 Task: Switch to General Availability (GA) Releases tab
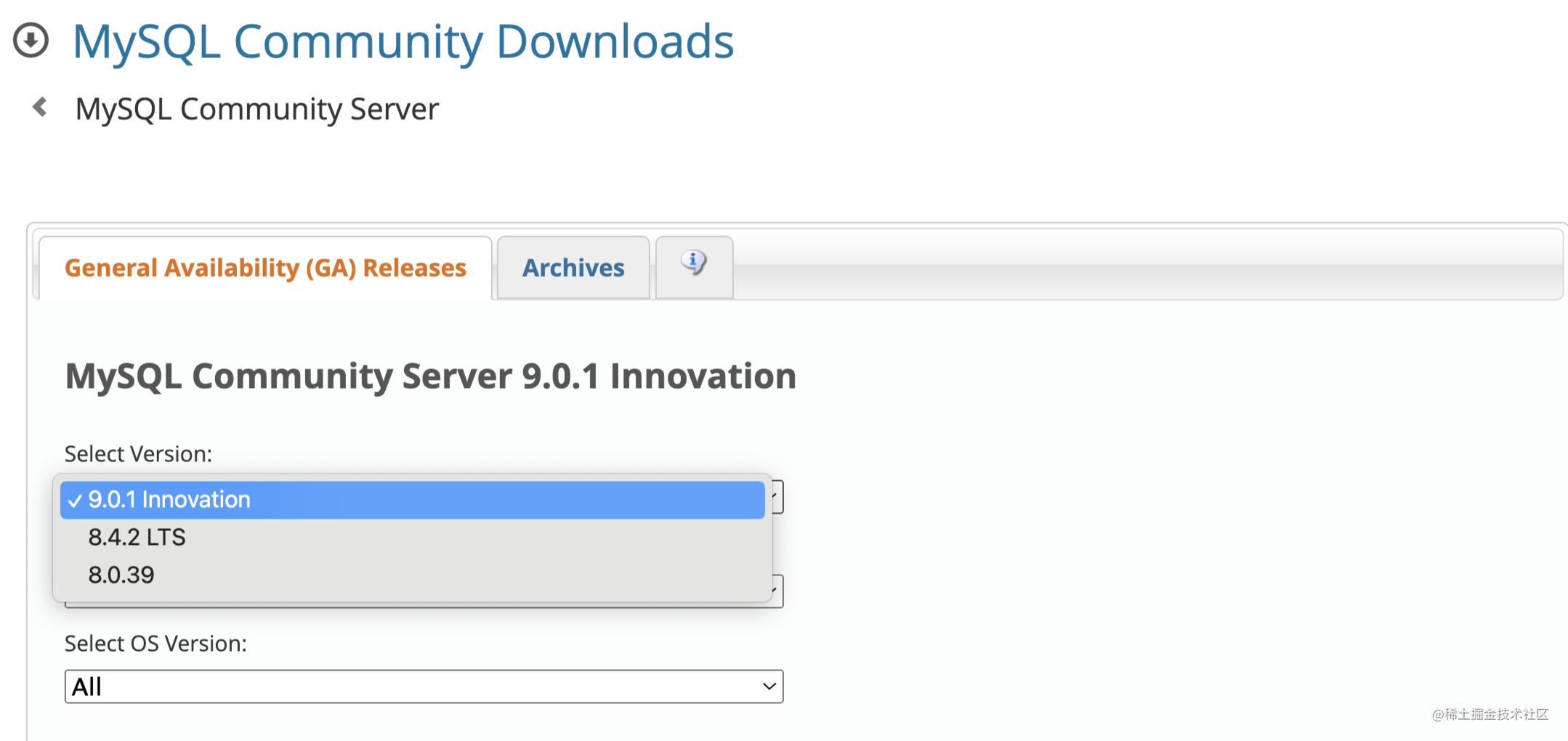(265, 268)
